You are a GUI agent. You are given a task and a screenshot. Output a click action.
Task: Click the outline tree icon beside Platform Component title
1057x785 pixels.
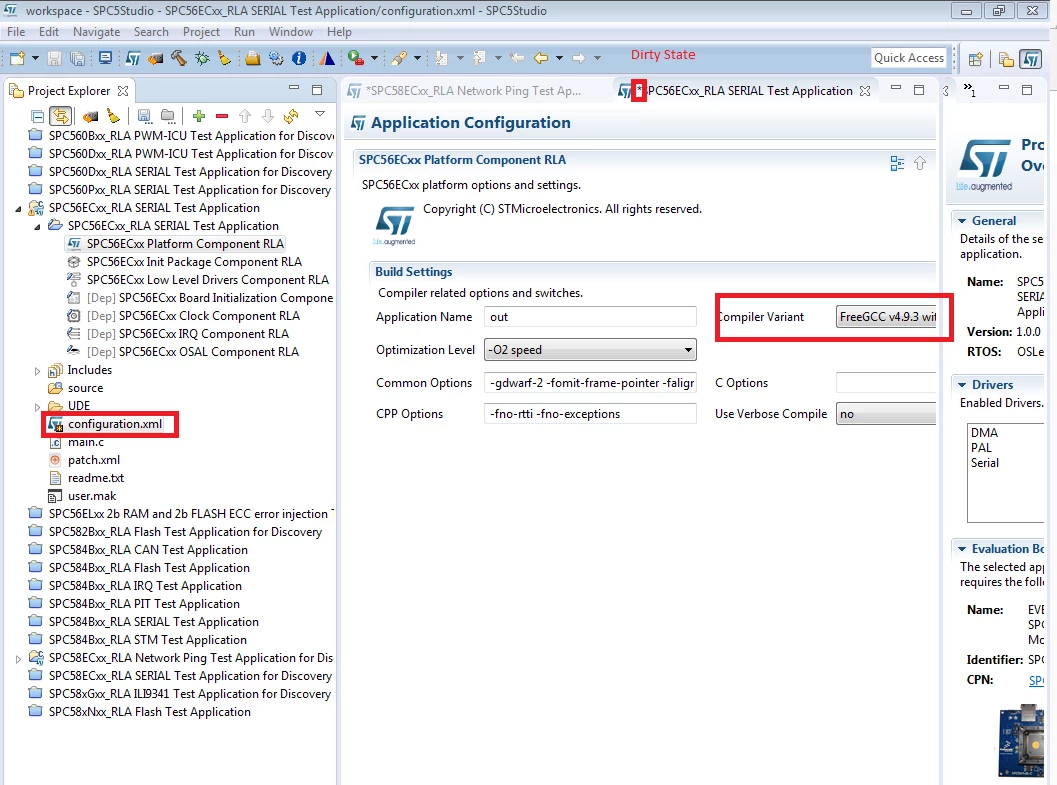pos(897,163)
